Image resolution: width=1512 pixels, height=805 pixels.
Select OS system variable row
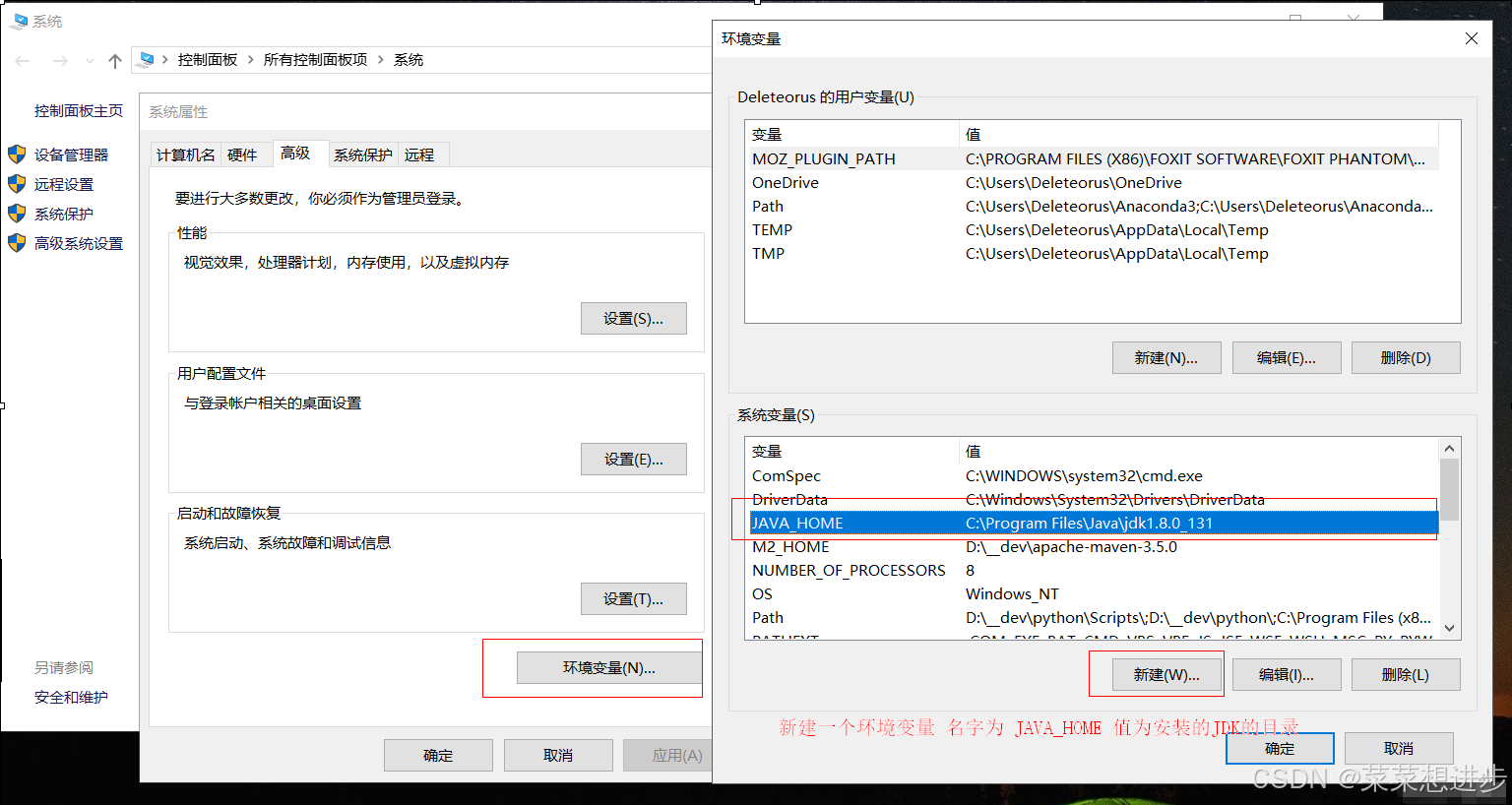click(1093, 594)
